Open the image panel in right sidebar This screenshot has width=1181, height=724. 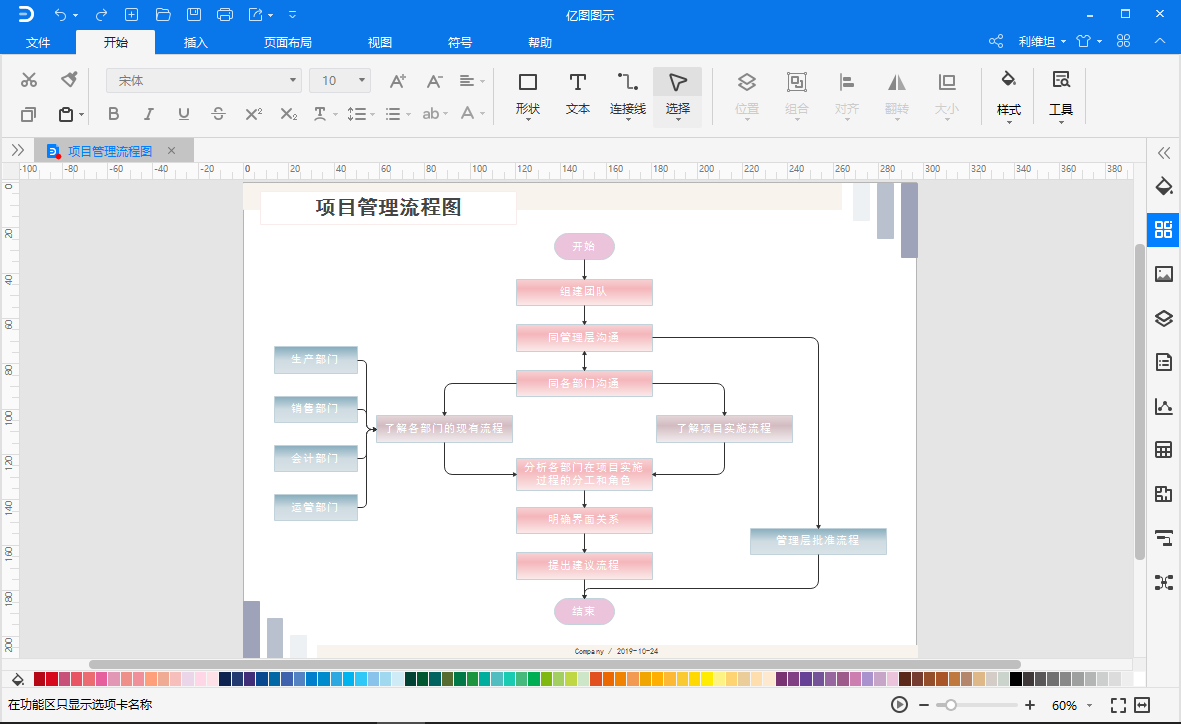pos(1163,274)
